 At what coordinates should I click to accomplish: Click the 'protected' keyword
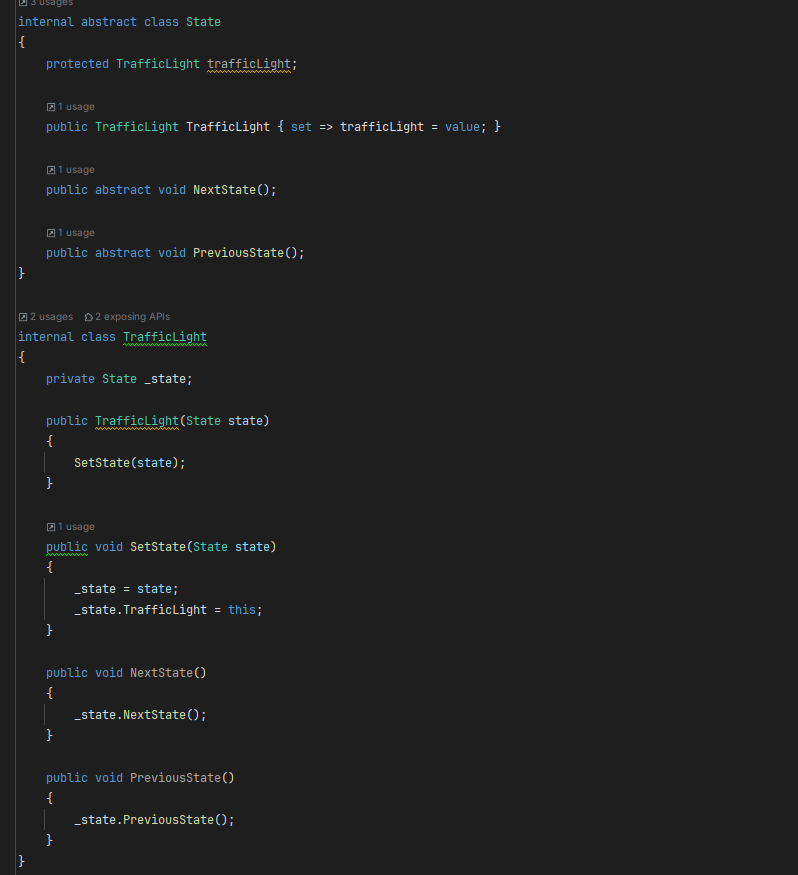pyautogui.click(x=78, y=64)
